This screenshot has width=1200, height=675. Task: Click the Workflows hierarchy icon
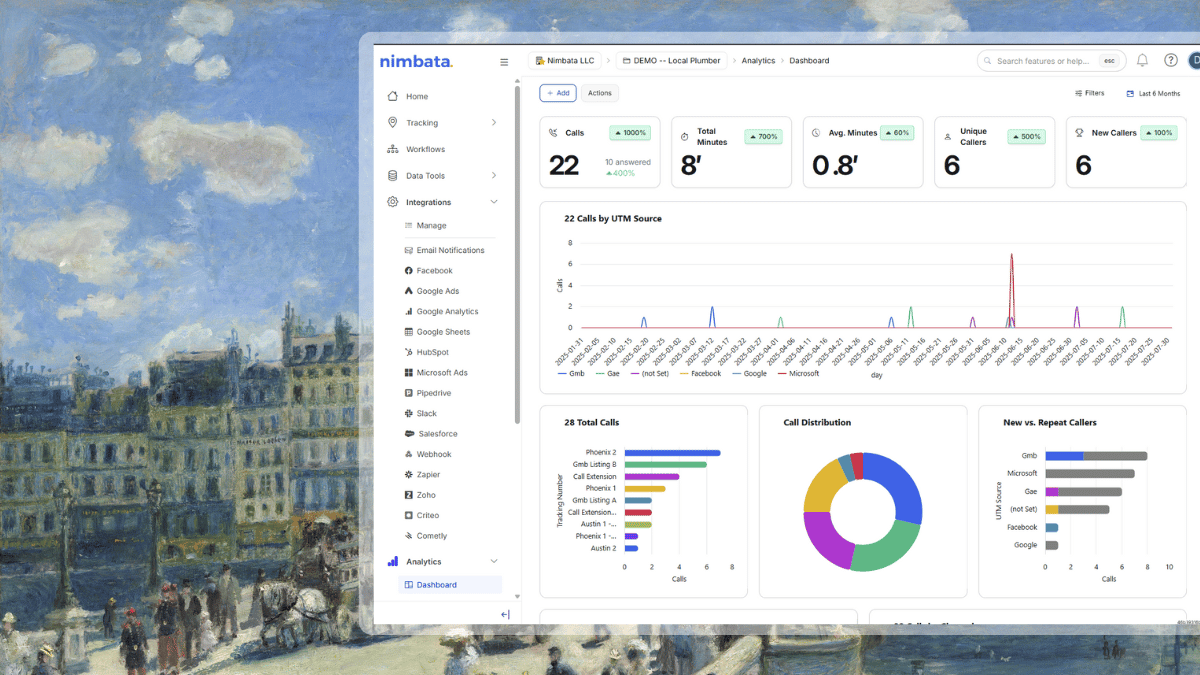(x=392, y=149)
